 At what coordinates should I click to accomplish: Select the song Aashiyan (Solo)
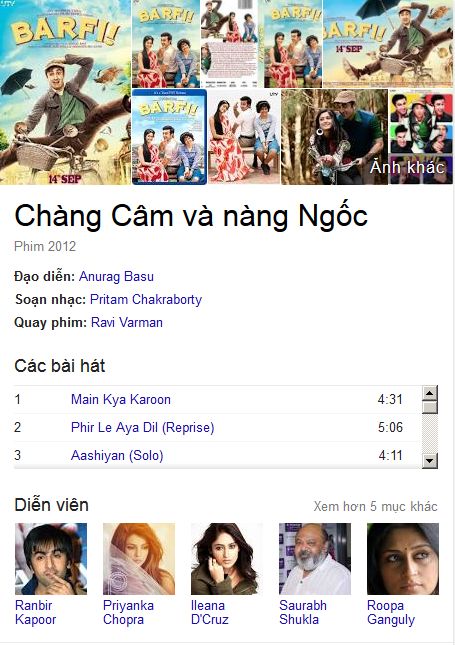(x=117, y=455)
